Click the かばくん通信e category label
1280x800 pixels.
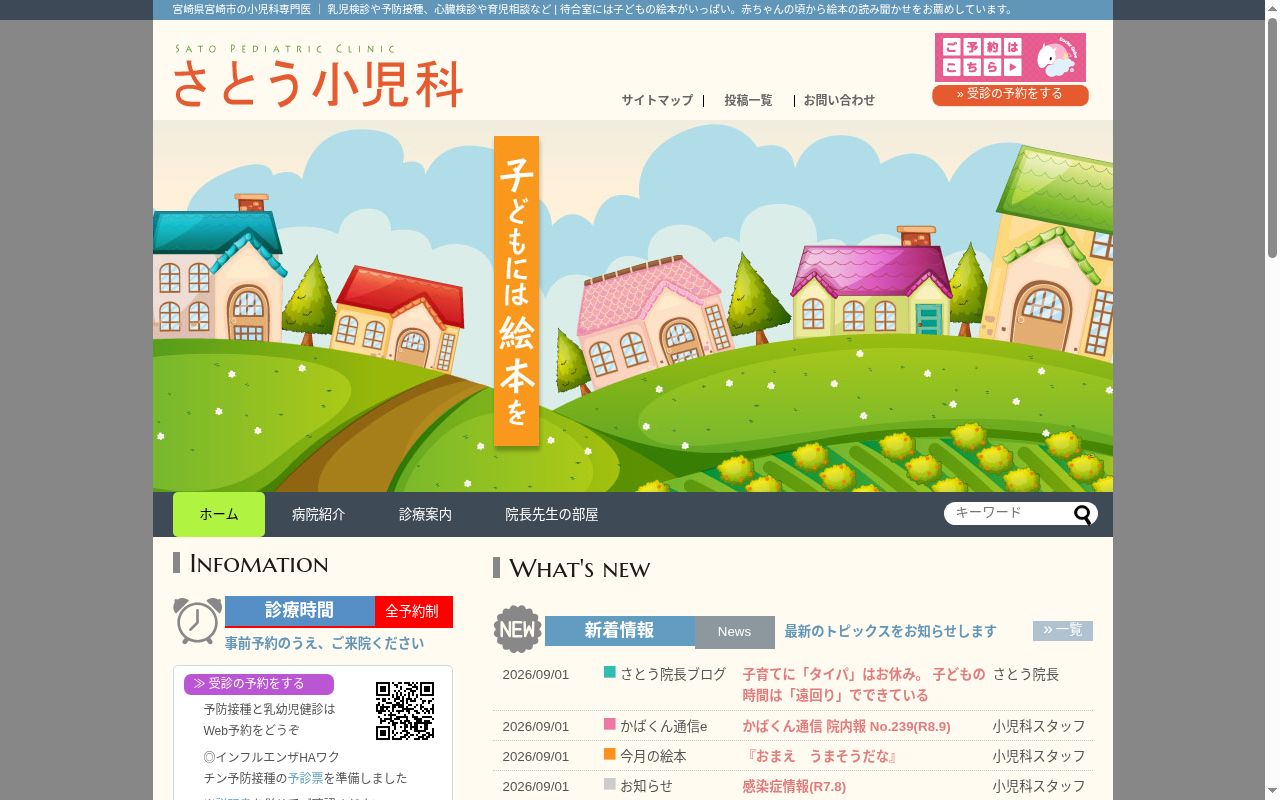point(663,726)
